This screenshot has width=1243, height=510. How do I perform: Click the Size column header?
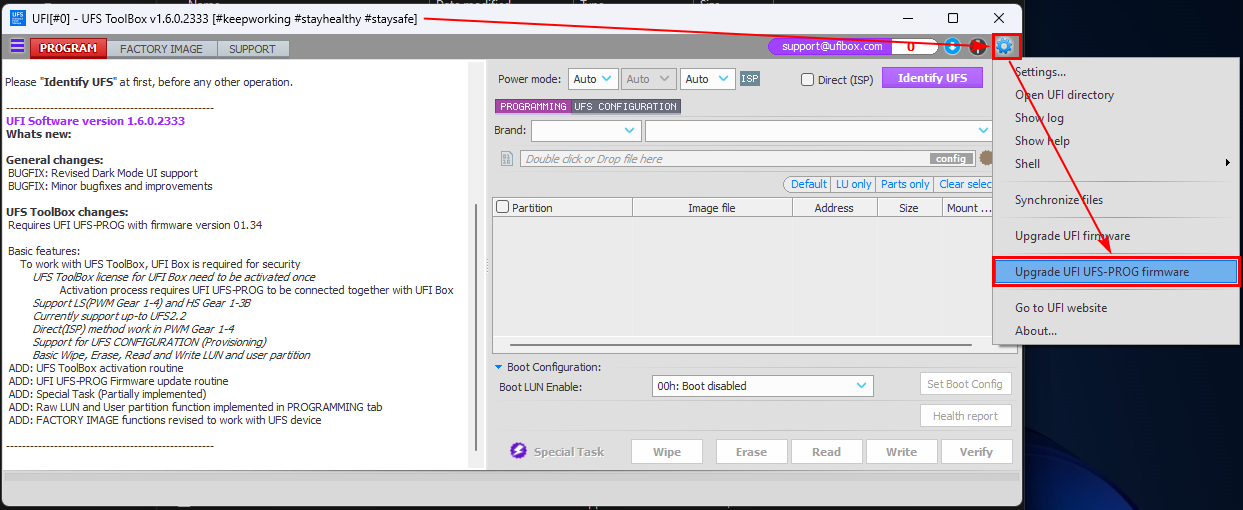coord(909,208)
